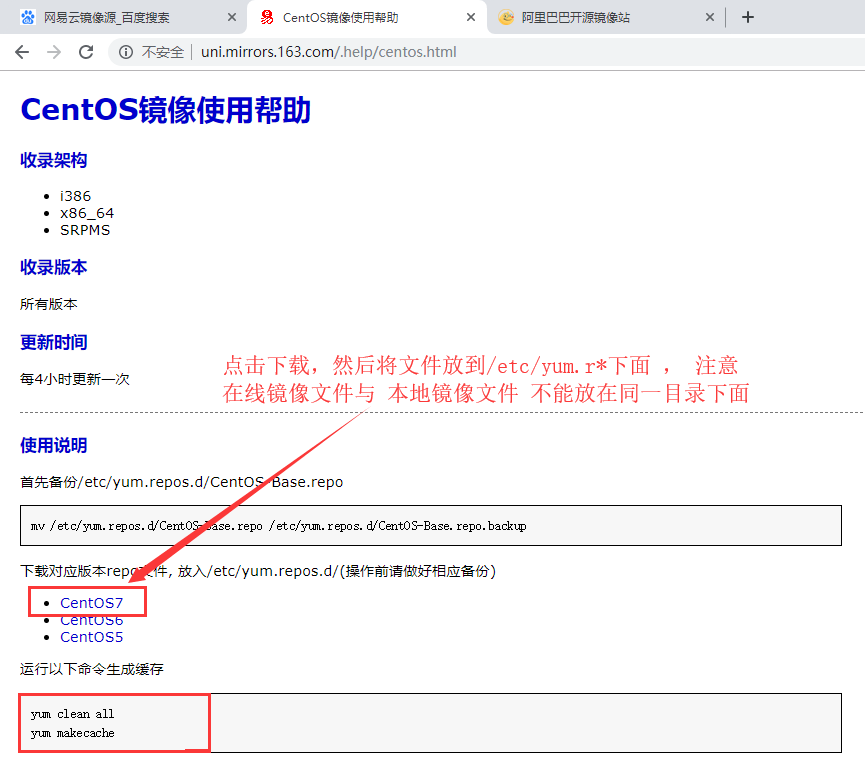Click the x86_64 list item

(x=87, y=213)
